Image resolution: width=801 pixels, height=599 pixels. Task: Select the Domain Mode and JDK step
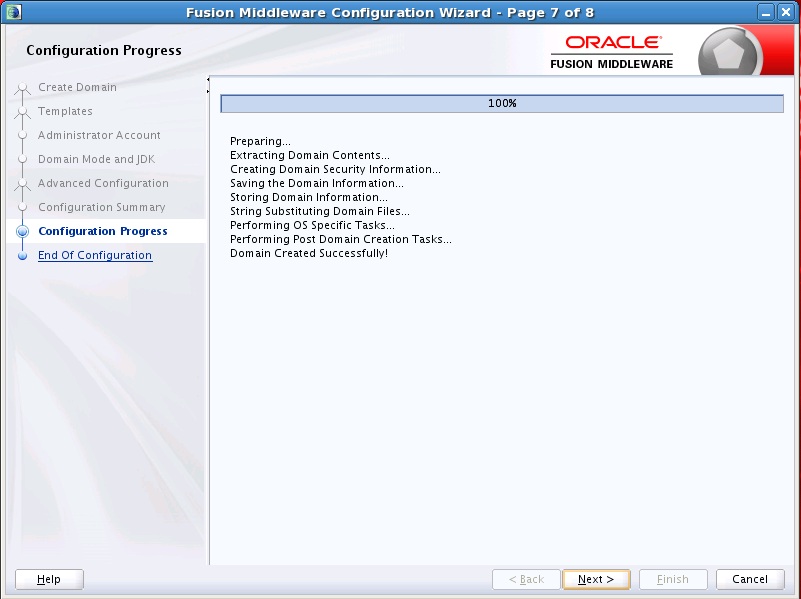tap(97, 159)
